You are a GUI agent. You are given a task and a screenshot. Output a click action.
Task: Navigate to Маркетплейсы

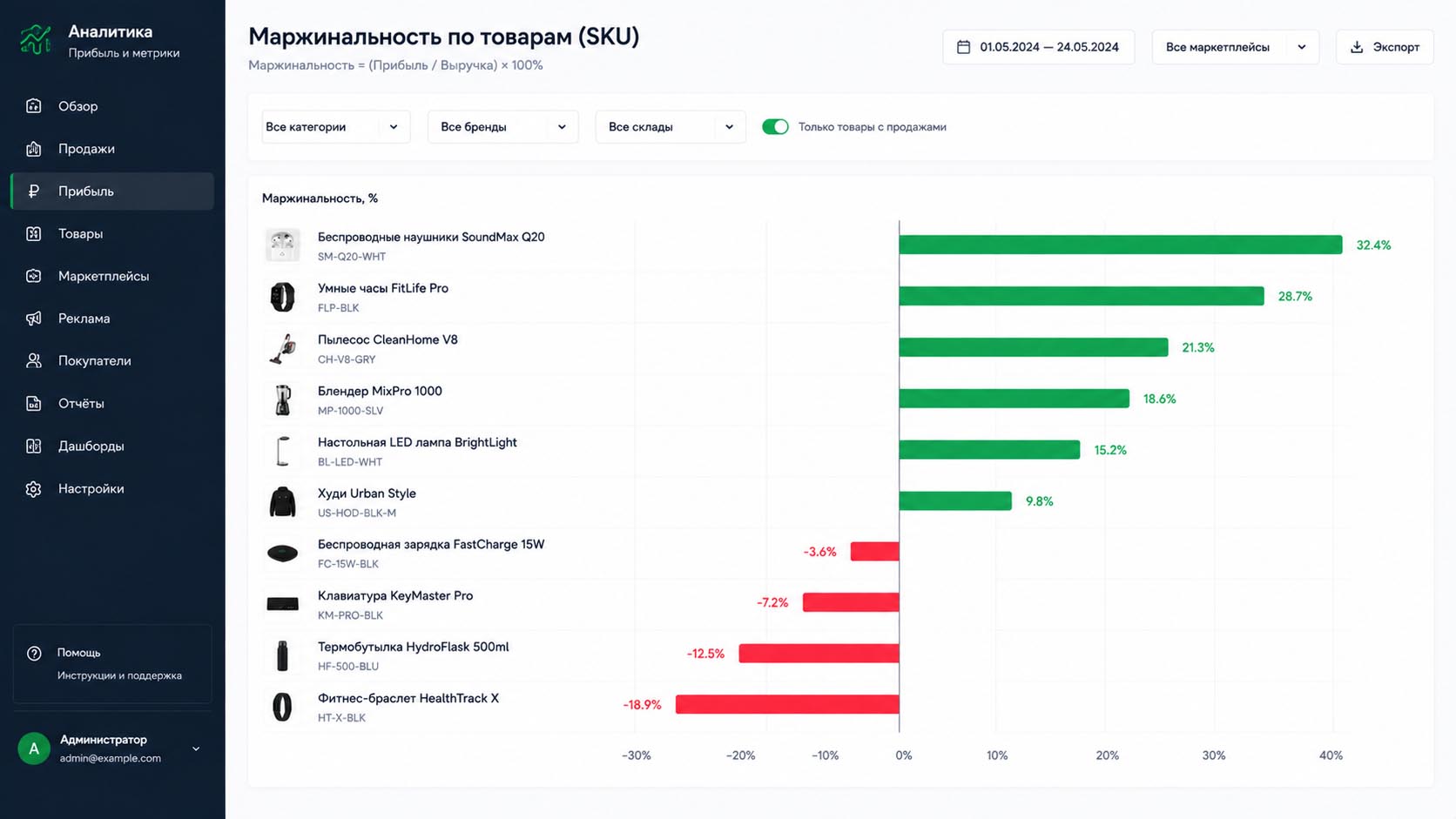112,276
